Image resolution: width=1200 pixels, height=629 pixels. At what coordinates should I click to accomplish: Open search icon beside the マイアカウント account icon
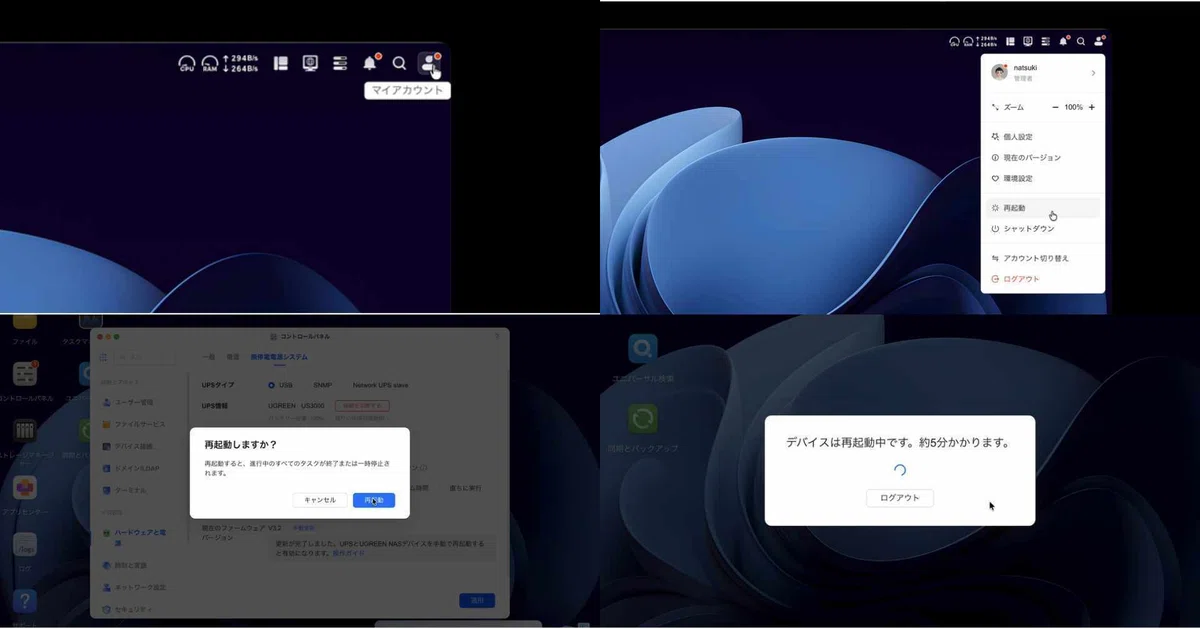(399, 63)
